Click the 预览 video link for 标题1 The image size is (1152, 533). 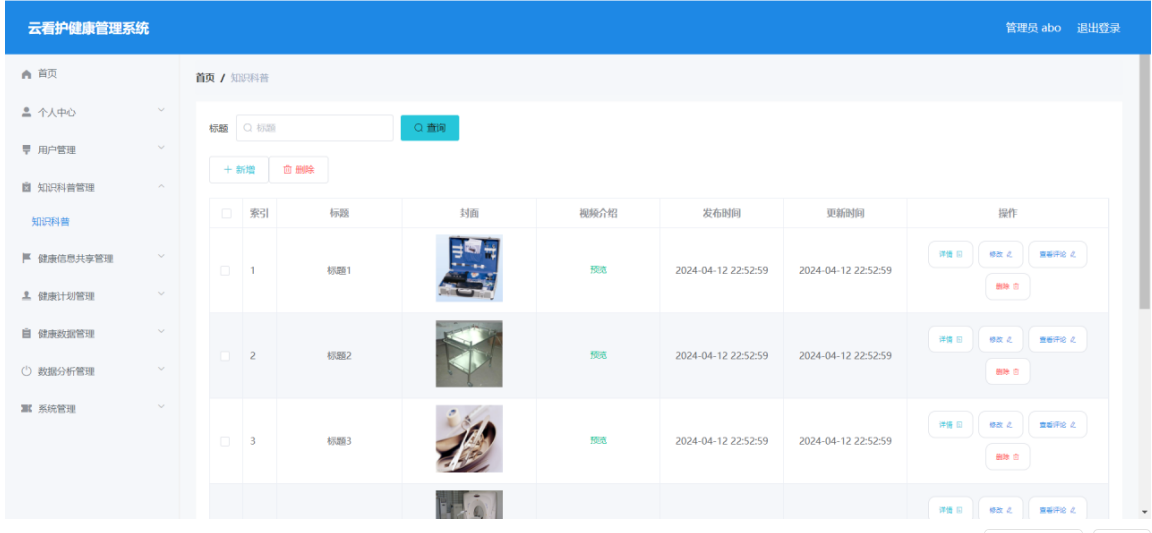pos(598,270)
